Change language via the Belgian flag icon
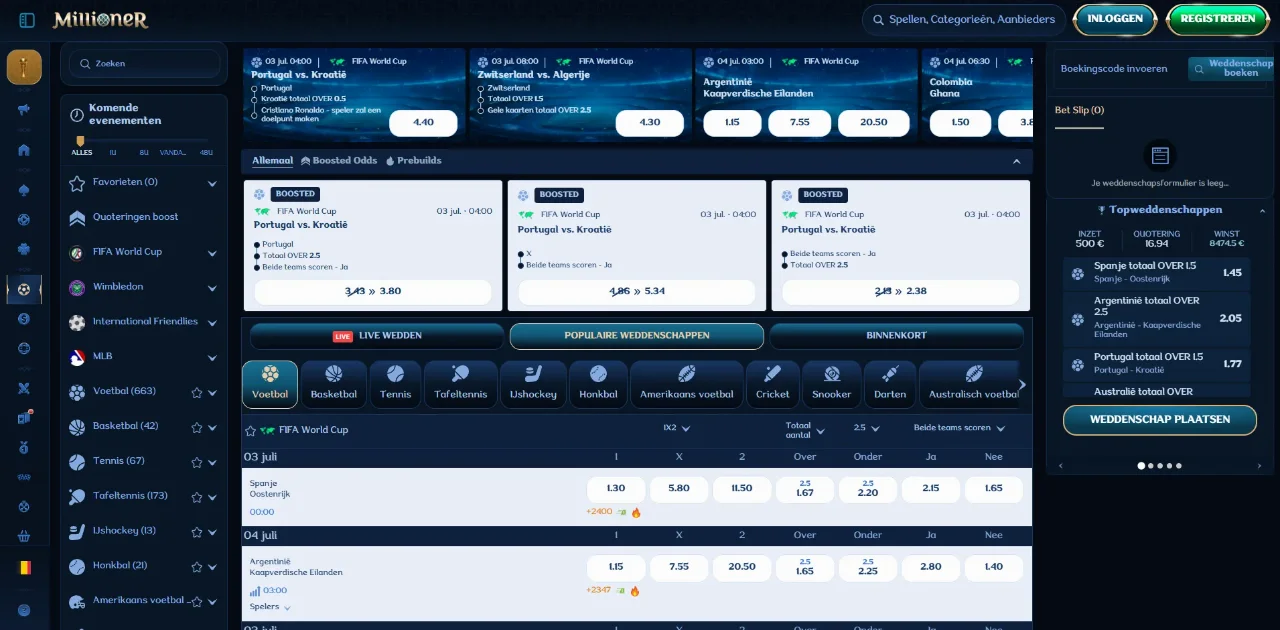1280x630 pixels. point(24,567)
